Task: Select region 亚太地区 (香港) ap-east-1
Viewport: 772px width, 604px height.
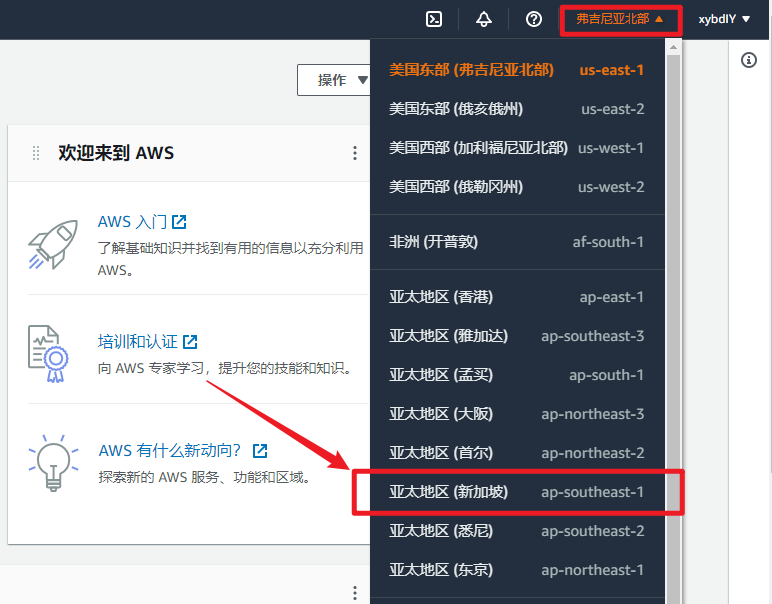Action: coord(517,297)
